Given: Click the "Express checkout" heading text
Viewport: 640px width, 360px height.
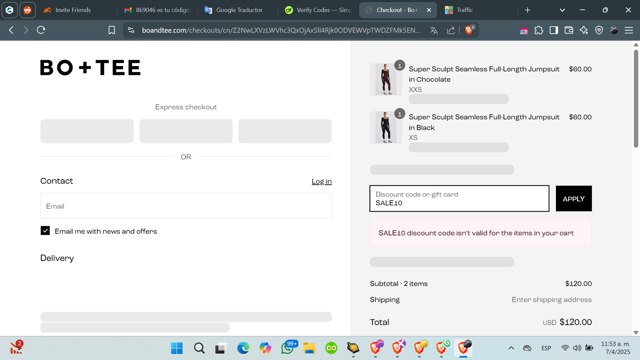Looking at the screenshot, I should pyautogui.click(x=186, y=107).
